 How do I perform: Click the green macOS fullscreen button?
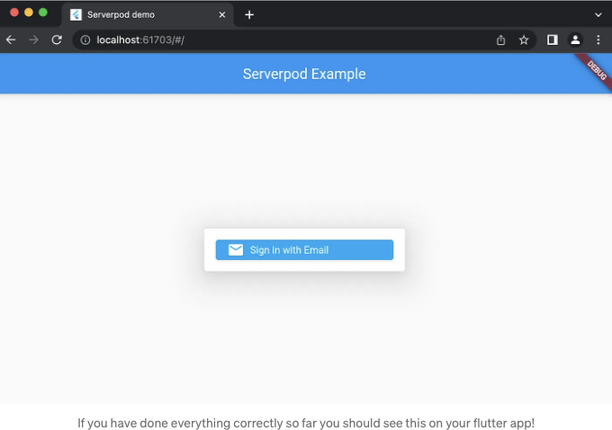[x=43, y=12]
